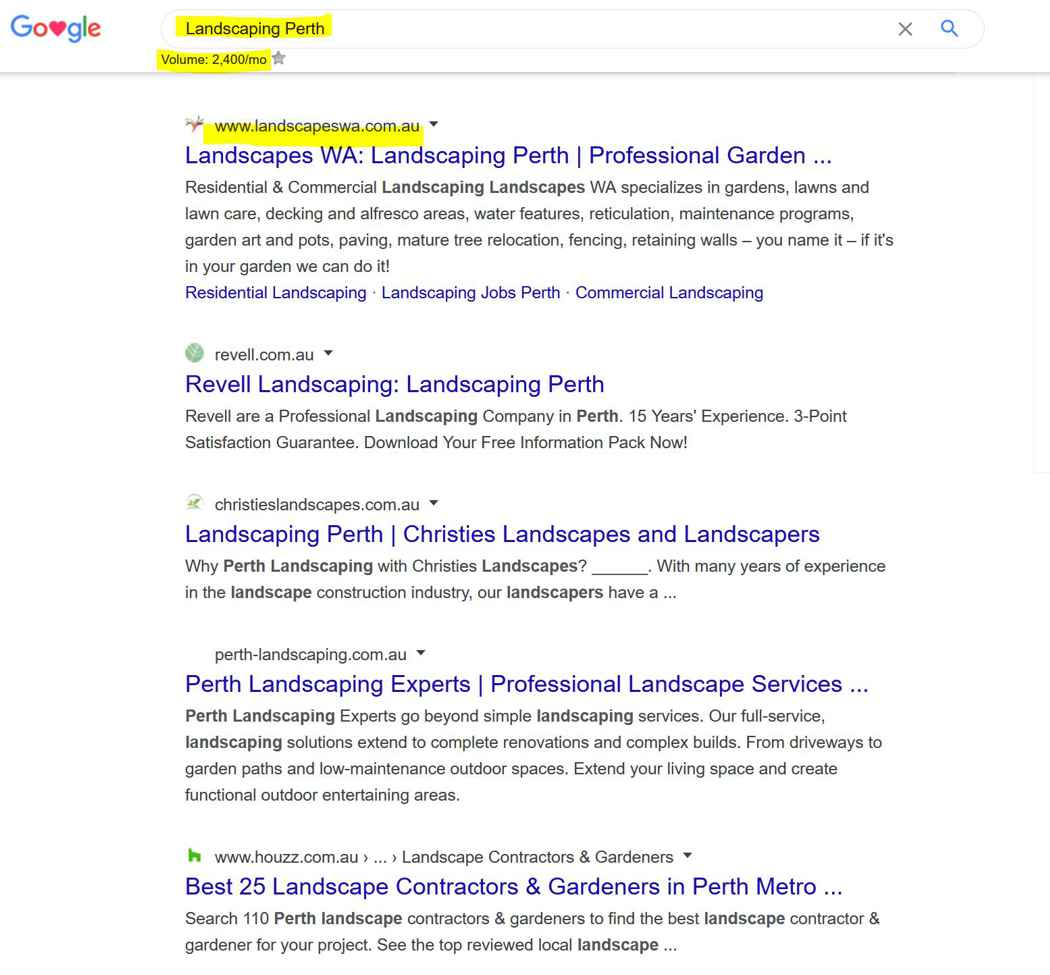Open the arrow dropdown beside revell.com.au
This screenshot has height=975, width=1050.
pos(328,353)
